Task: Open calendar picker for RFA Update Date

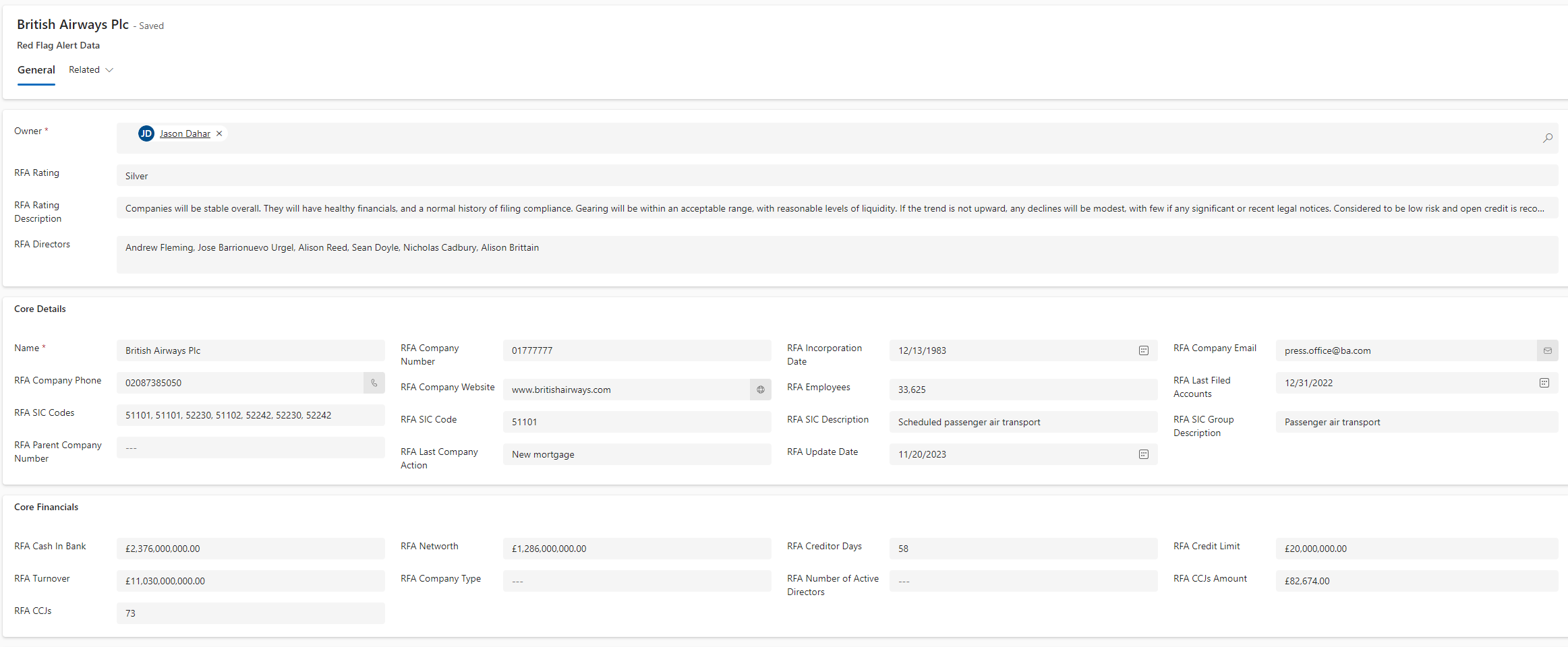Action: [x=1144, y=454]
